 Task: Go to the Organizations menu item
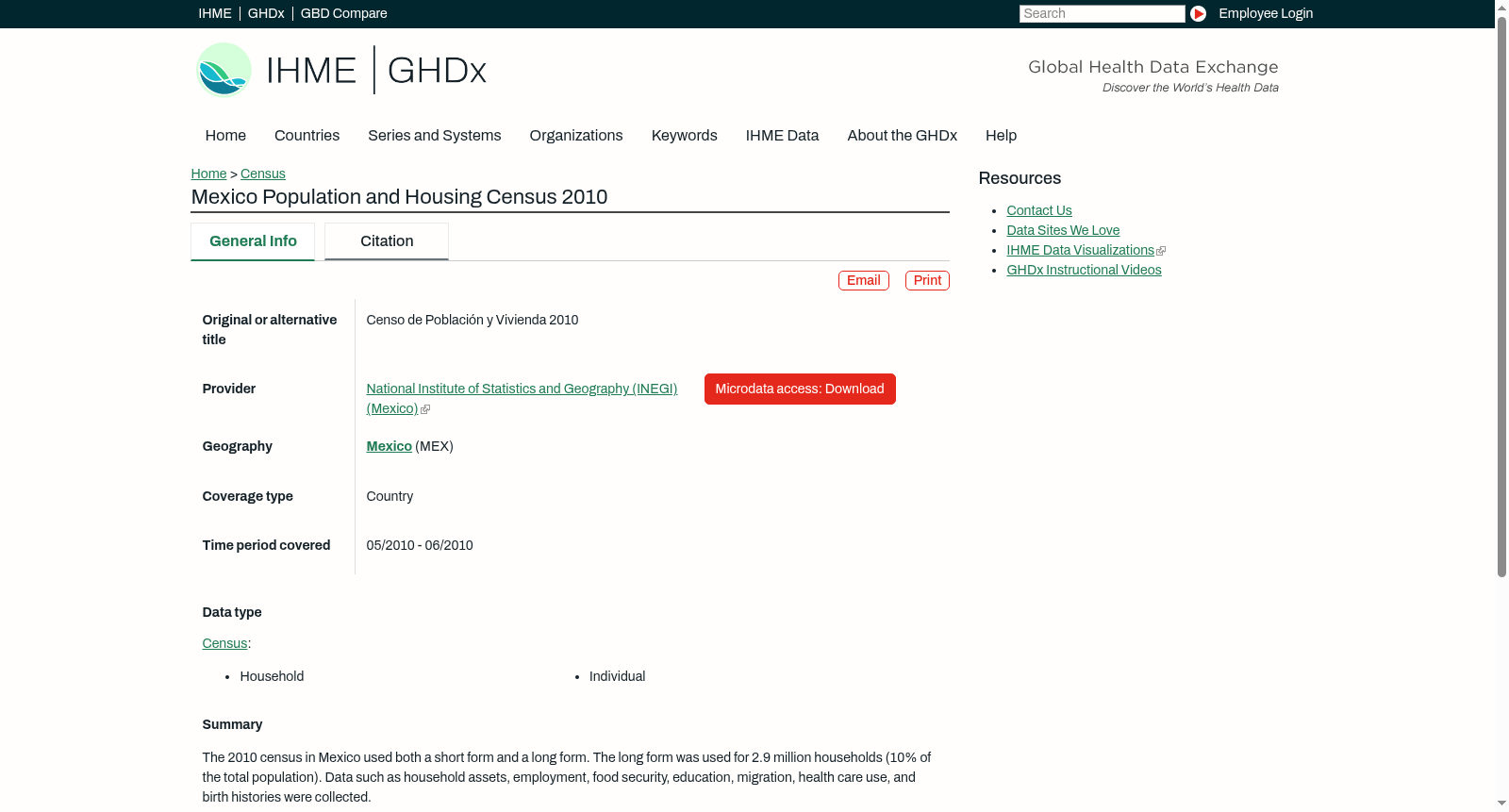(576, 136)
